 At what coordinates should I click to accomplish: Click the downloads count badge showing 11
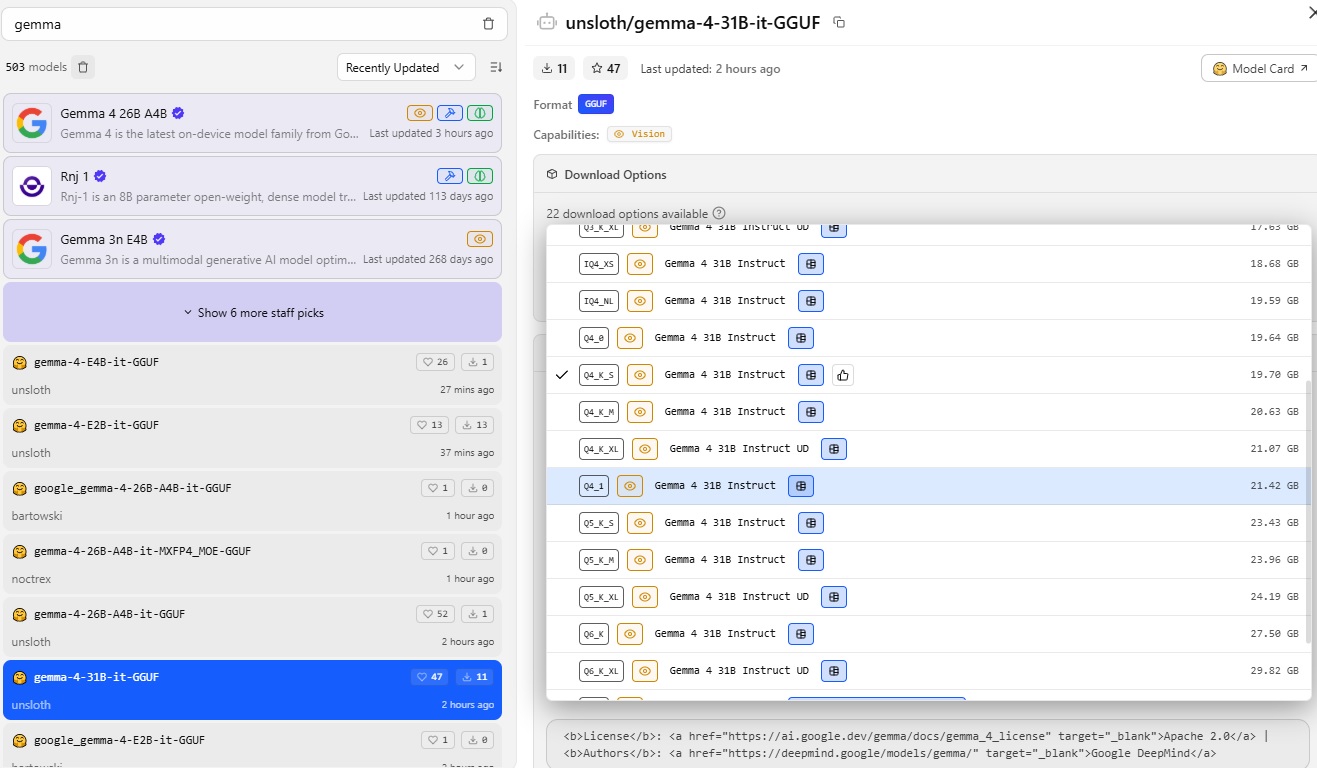[555, 69]
